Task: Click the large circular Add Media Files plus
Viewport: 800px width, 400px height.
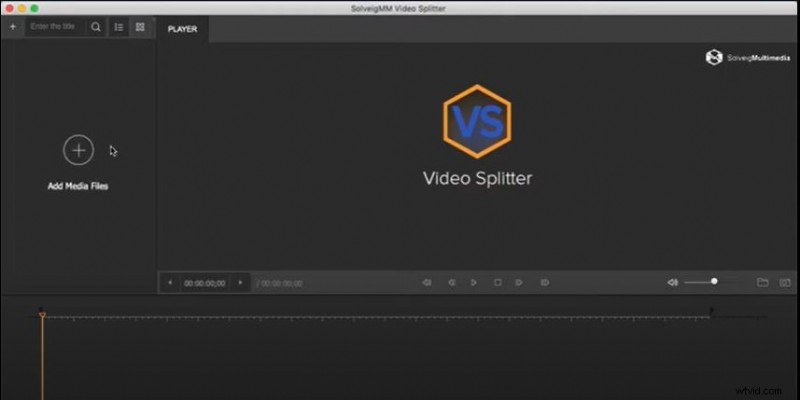Action: coord(78,150)
